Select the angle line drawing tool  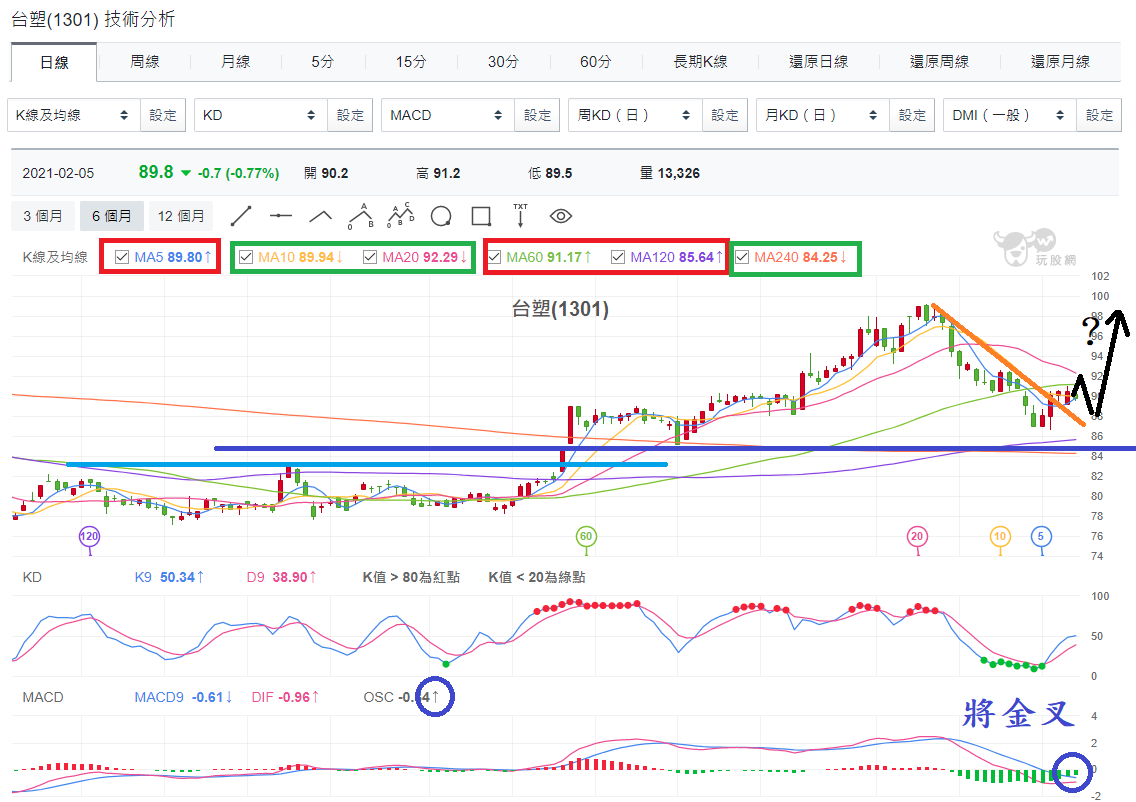pyautogui.click(x=320, y=216)
